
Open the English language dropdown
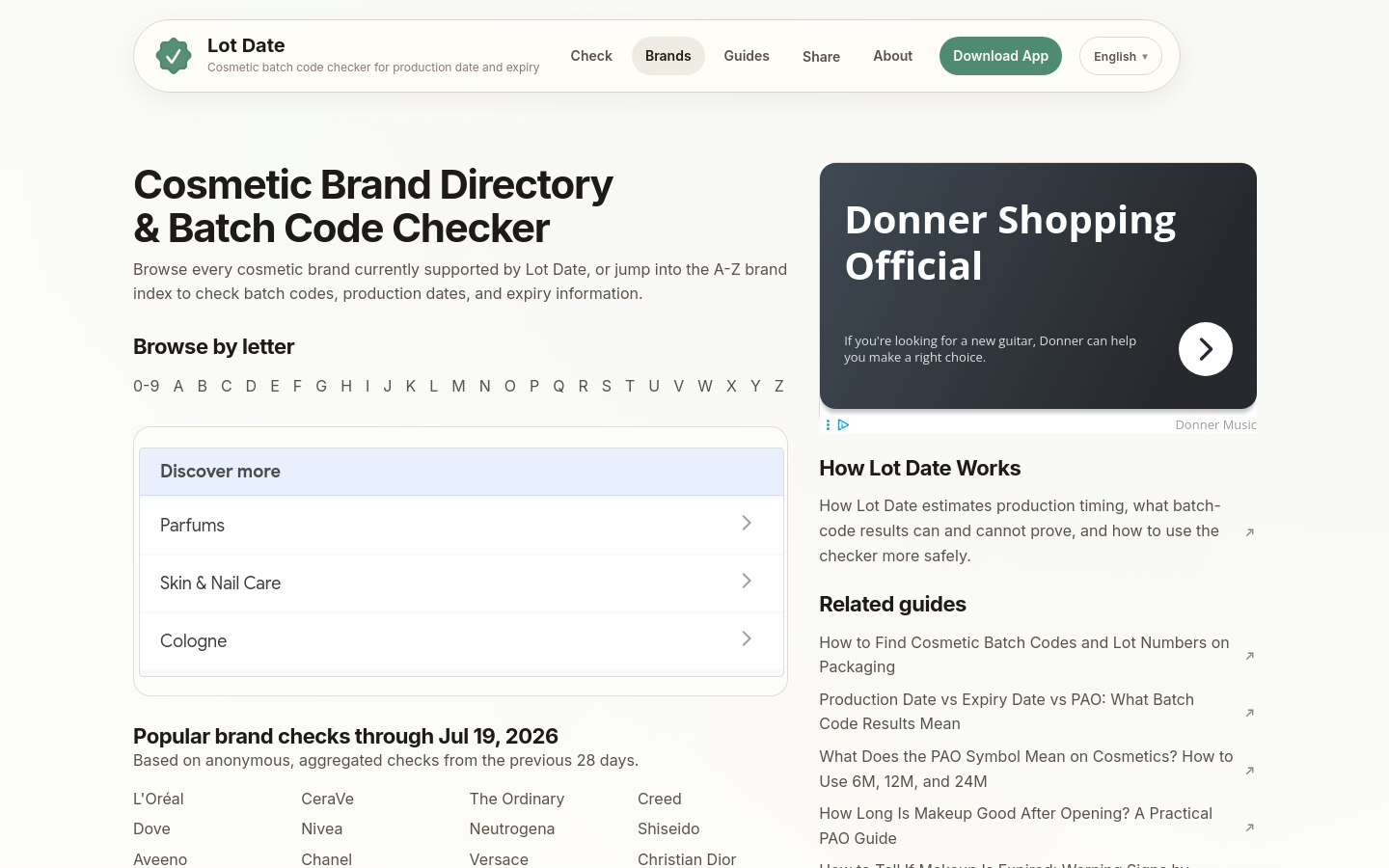pos(1120,56)
